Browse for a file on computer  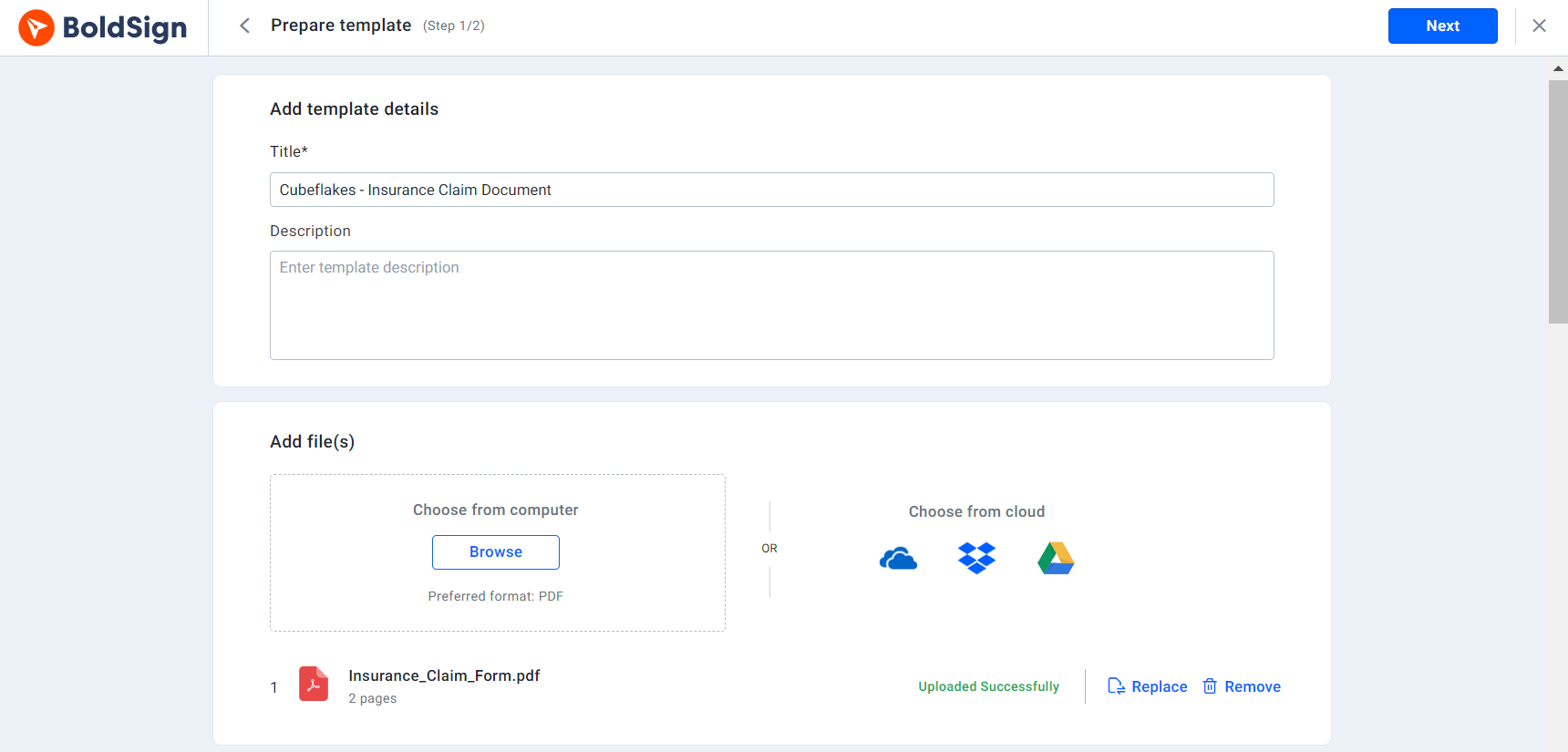[496, 552]
